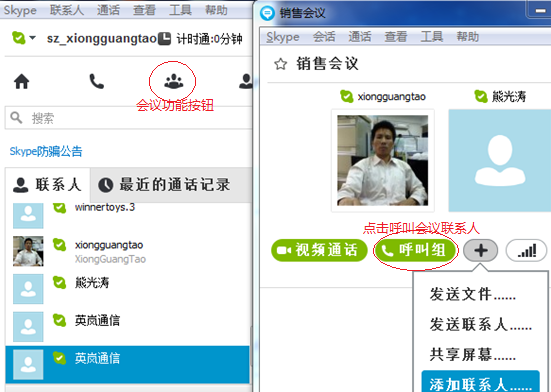Click the add contact person icon
551x392 pixels.
pos(246,81)
